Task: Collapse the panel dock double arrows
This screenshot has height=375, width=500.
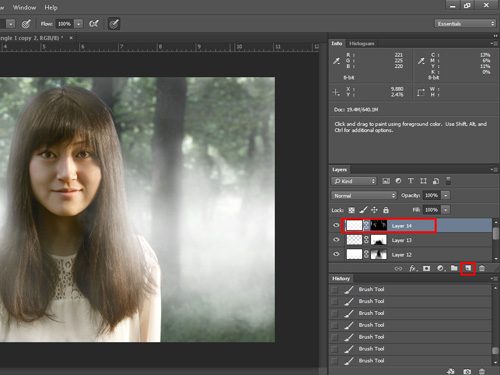Action: 495,36
